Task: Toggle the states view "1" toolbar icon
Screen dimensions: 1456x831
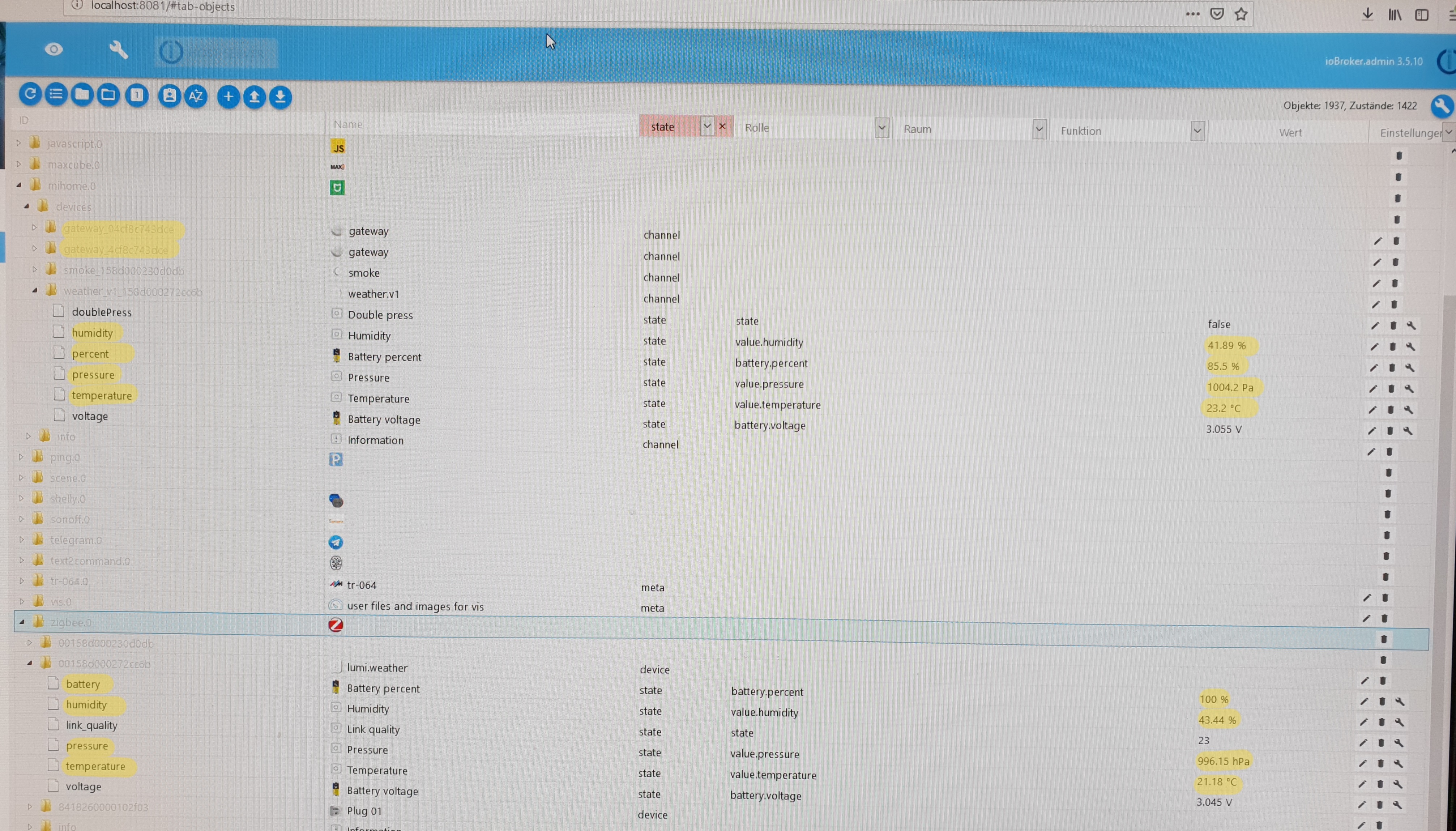Action: (137, 95)
